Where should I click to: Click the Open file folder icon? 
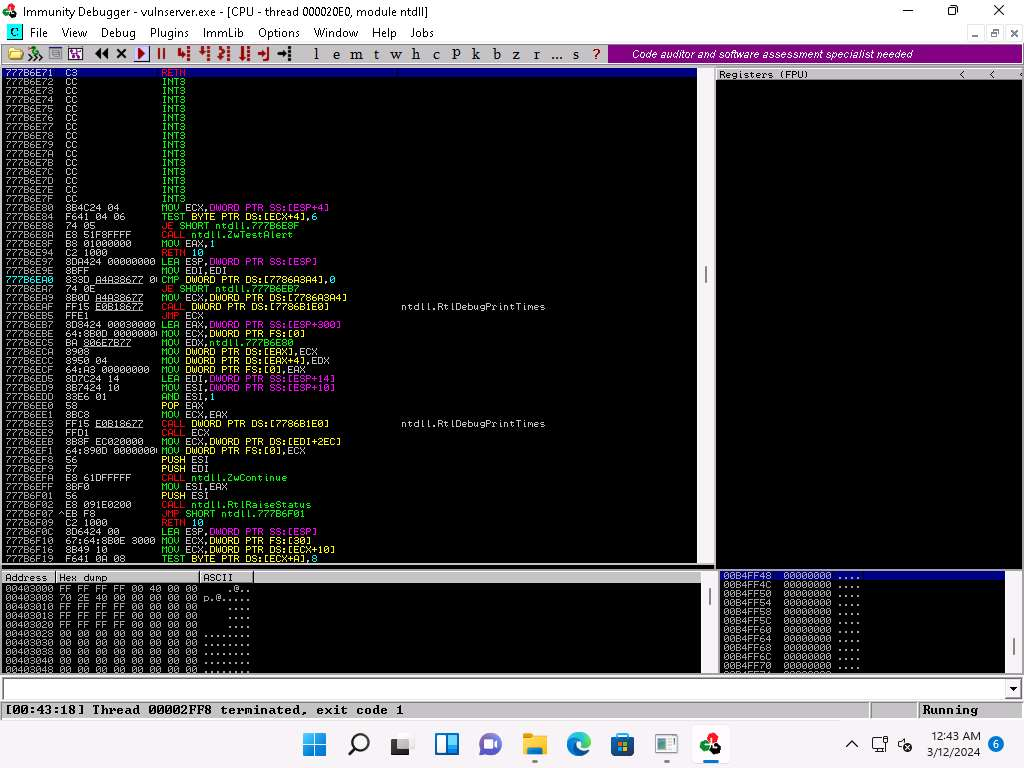(15, 54)
